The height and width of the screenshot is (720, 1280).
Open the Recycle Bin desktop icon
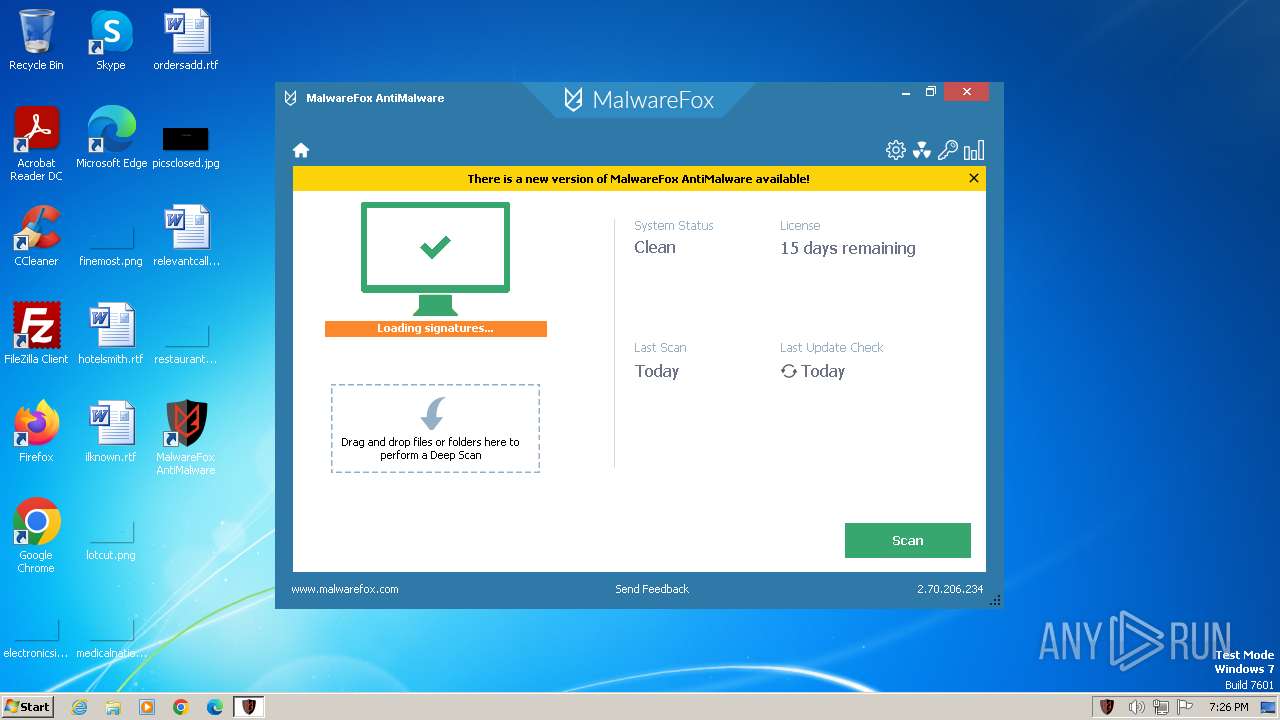[36, 40]
